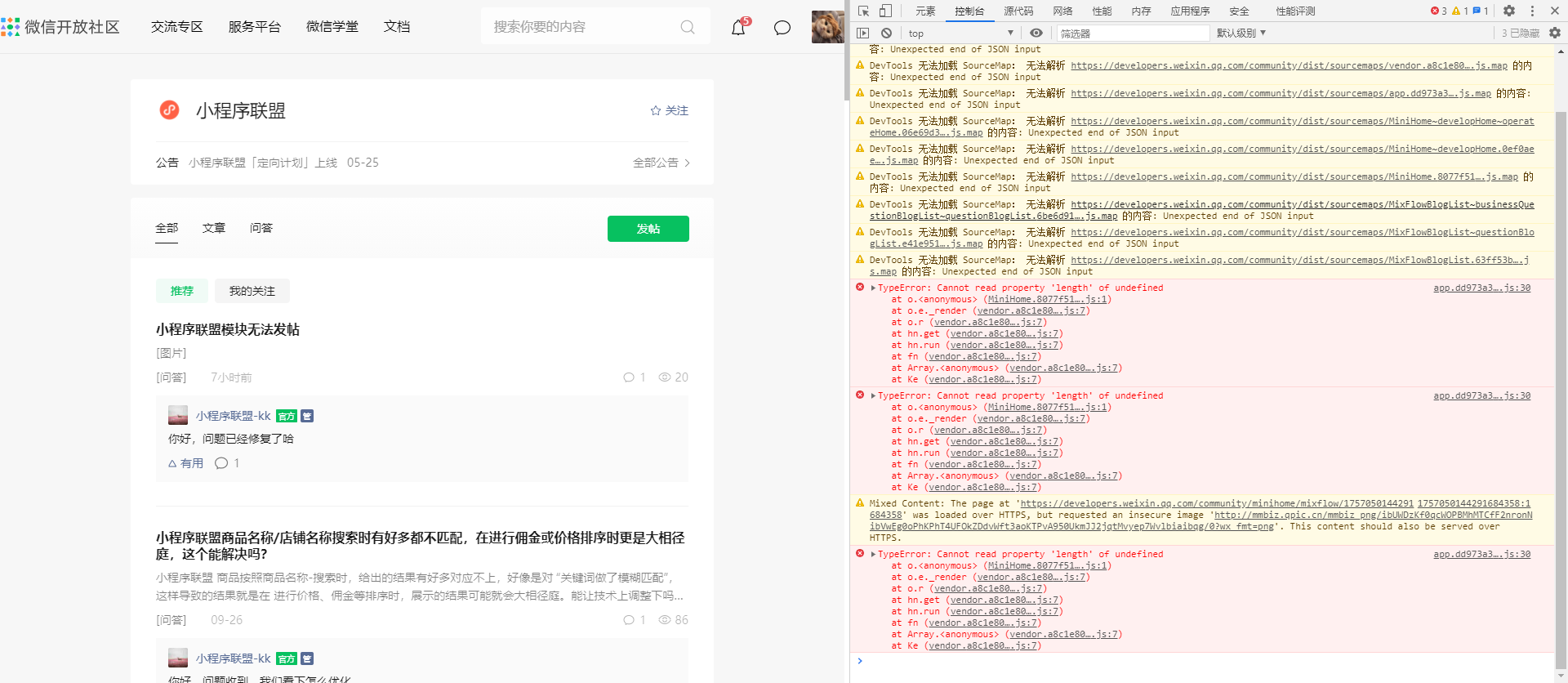Select the 文章 posts tab
The height and width of the screenshot is (683, 1568).
pos(214,228)
